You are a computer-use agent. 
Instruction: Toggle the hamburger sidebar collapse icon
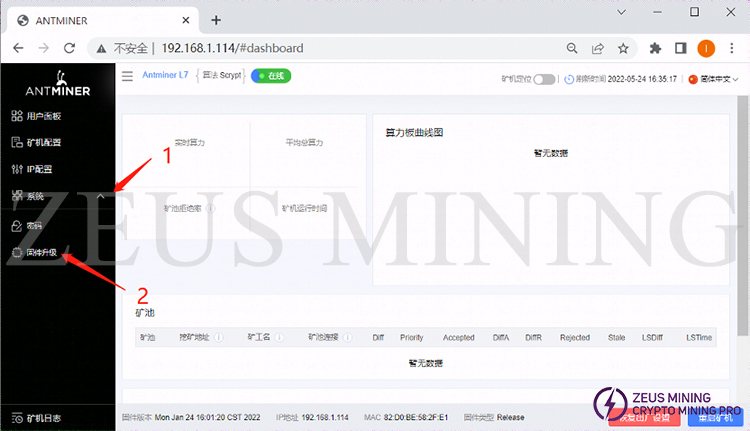pos(127,76)
